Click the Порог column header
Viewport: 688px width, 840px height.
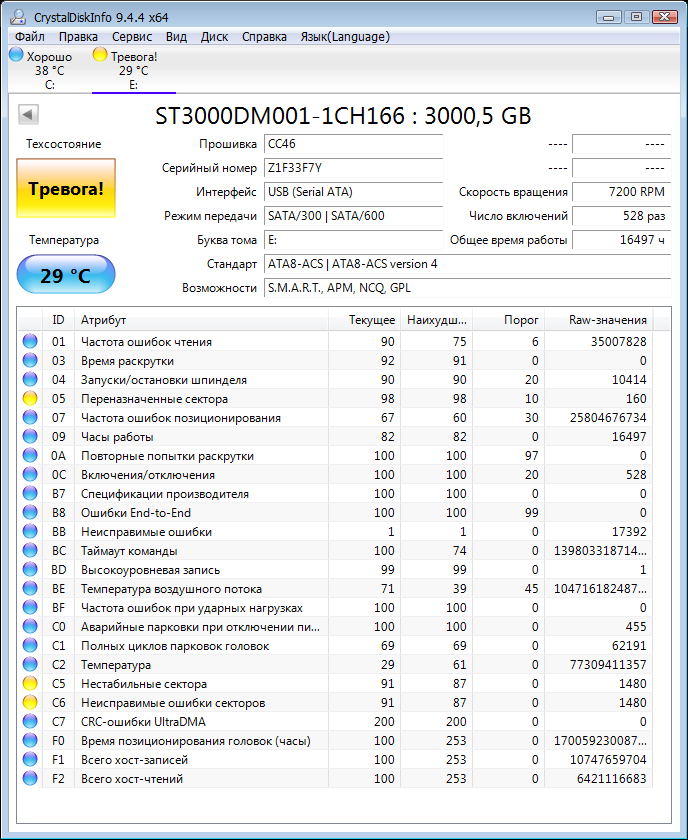point(508,320)
